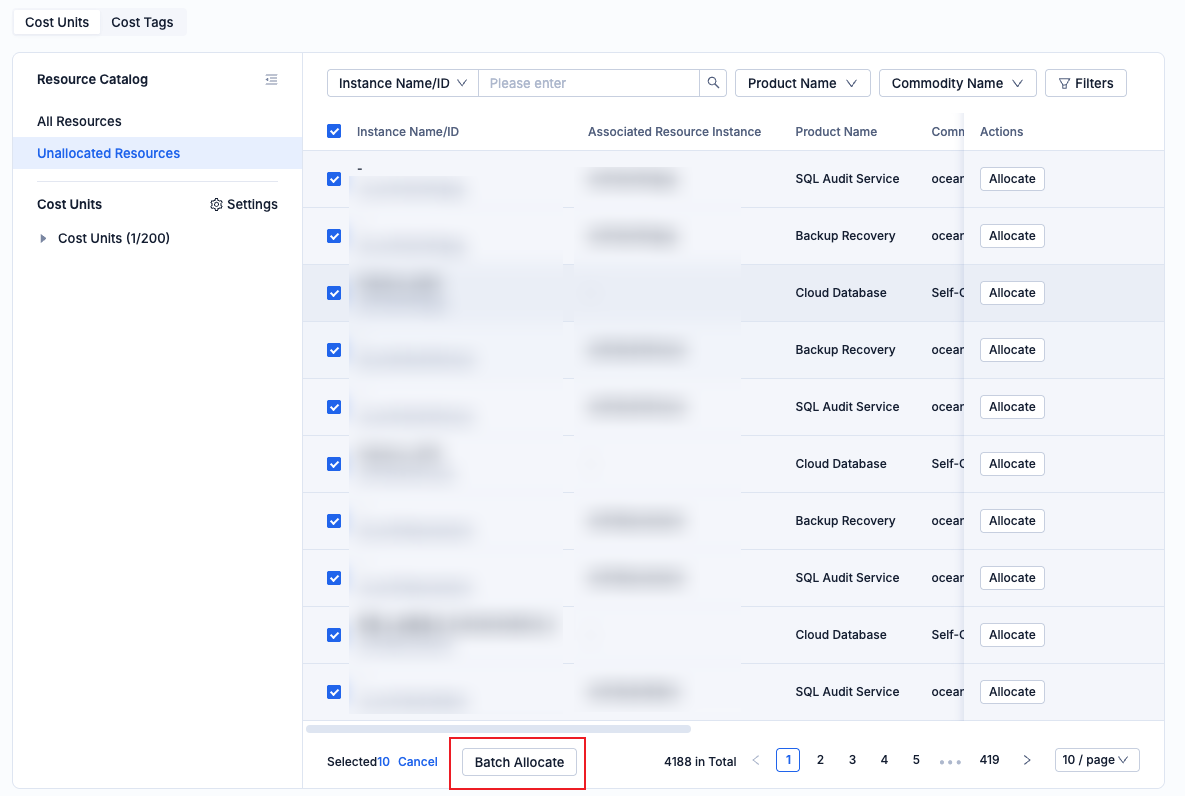The height and width of the screenshot is (796, 1185).
Task: Click the instance search input field
Action: pos(588,83)
